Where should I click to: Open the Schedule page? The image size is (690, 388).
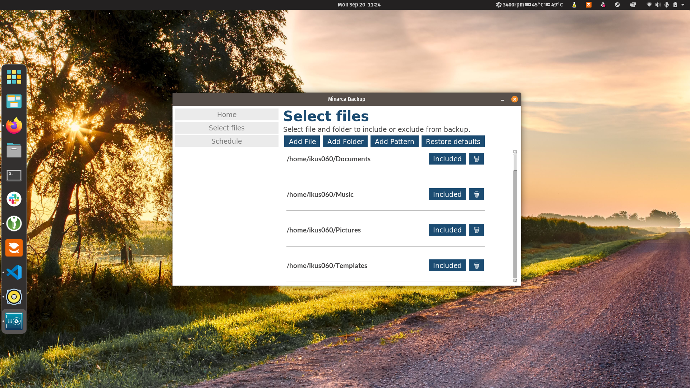[x=227, y=141]
